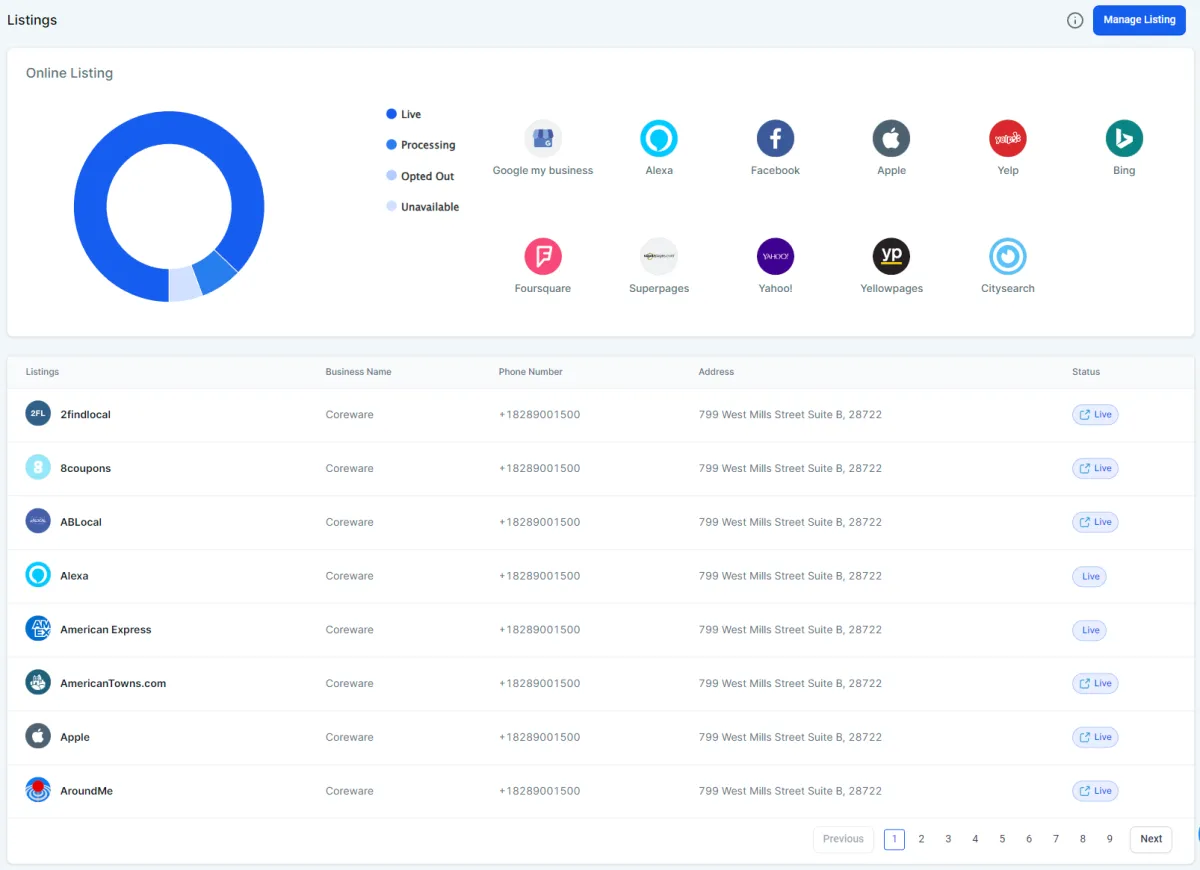Click the Yellowpages directory icon
The image size is (1200, 870).
[x=891, y=256]
